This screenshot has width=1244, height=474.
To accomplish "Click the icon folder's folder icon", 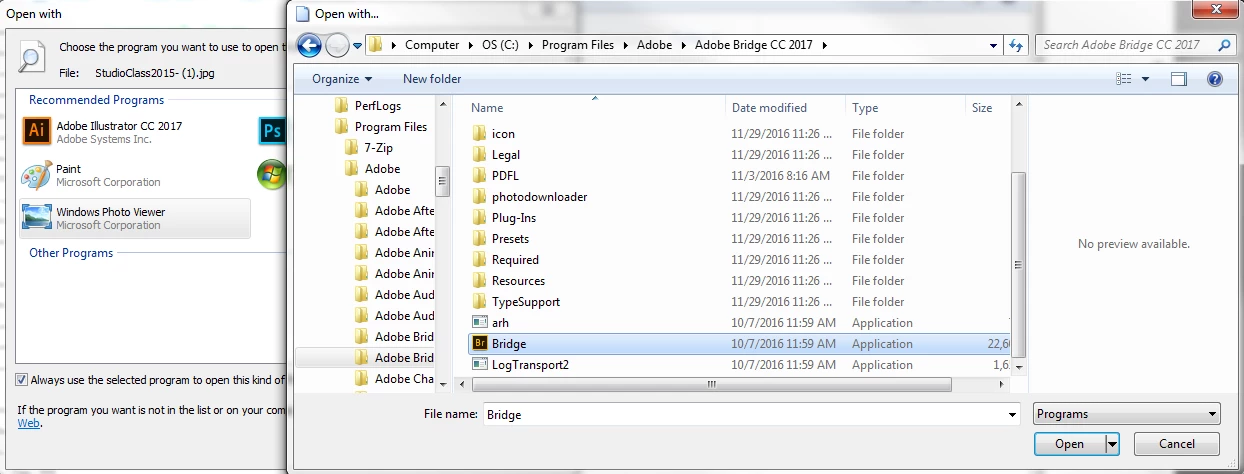I will [479, 134].
